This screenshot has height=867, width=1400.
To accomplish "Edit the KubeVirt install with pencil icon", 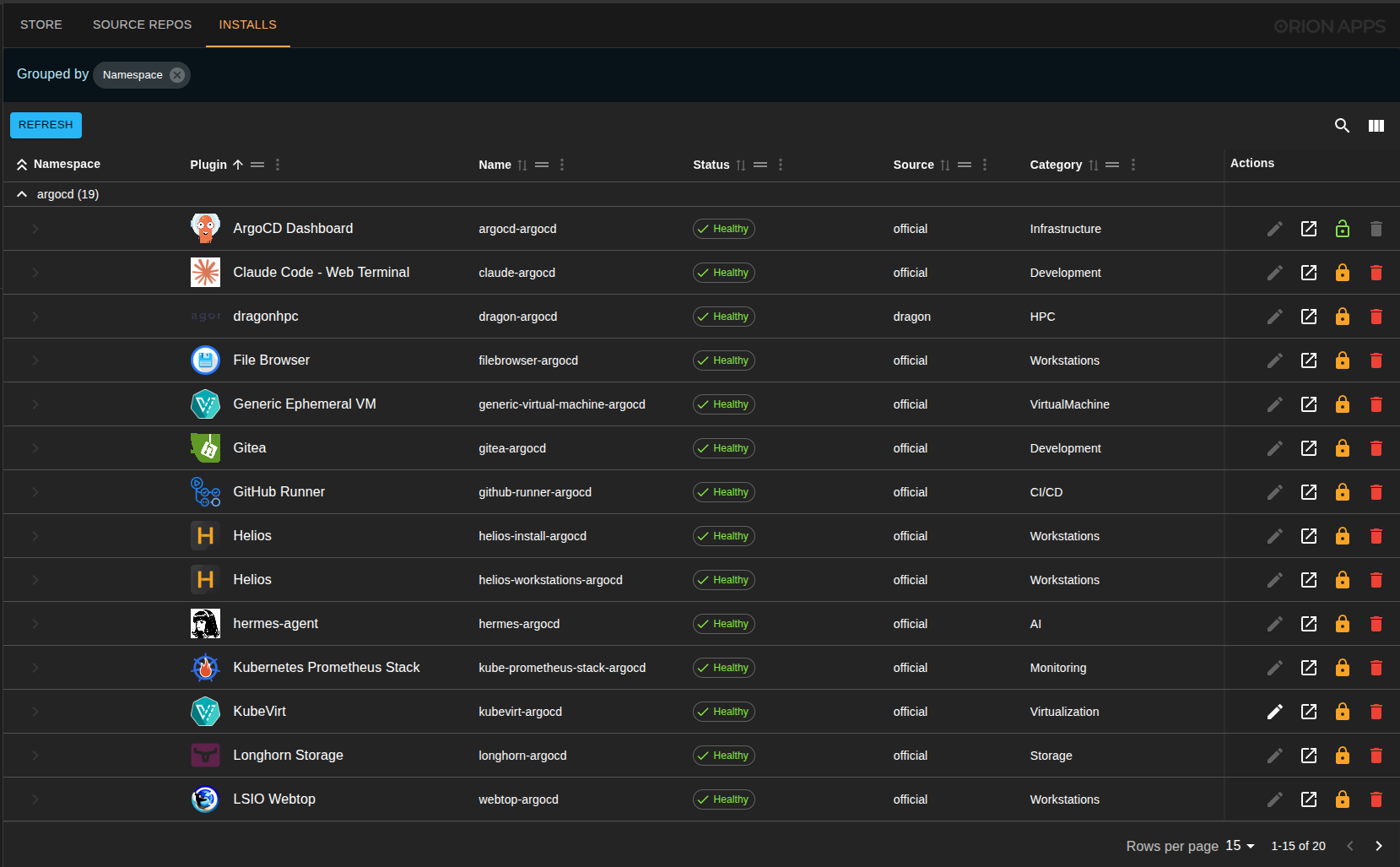I will click(x=1275, y=712).
